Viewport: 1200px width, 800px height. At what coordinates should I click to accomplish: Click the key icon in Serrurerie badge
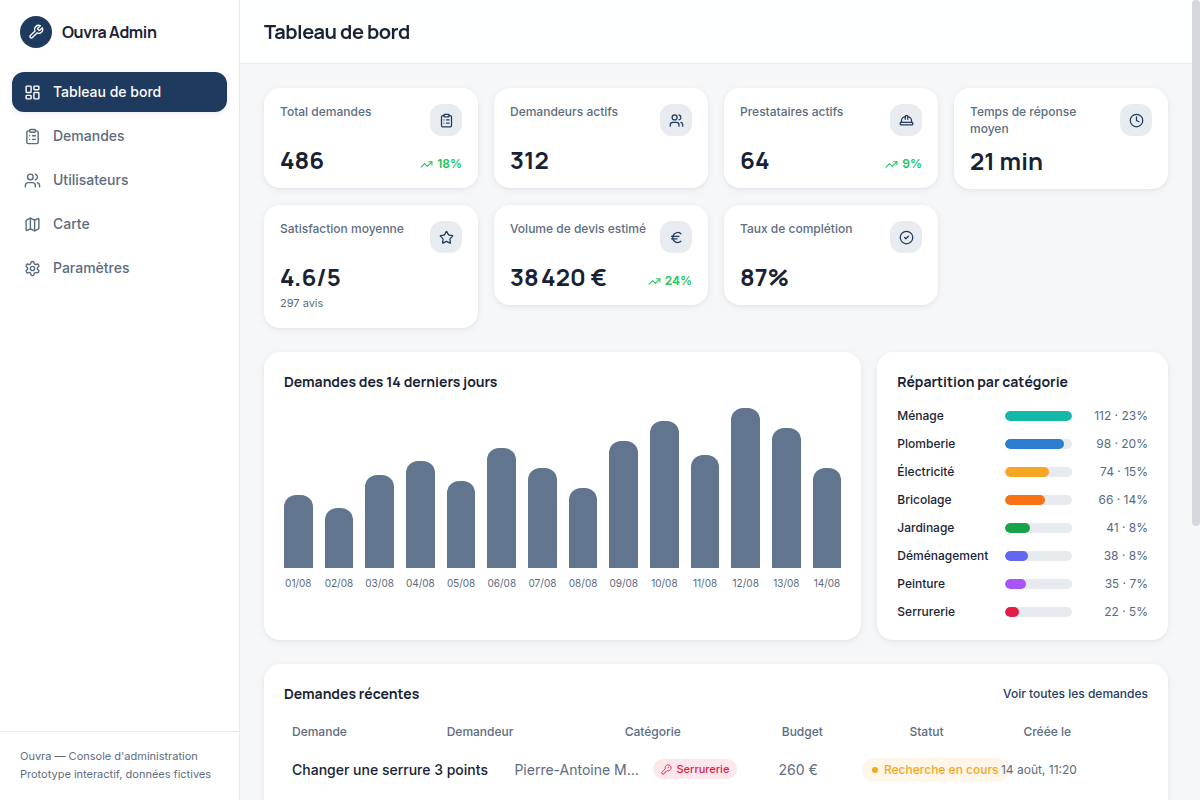click(x=666, y=770)
